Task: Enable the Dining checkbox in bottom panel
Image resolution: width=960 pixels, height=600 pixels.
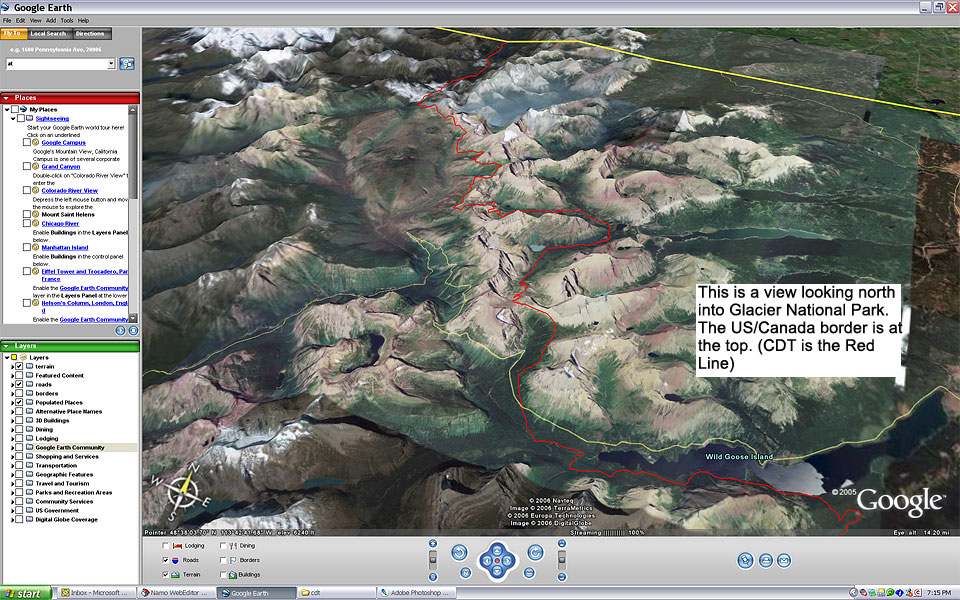Action: point(223,546)
